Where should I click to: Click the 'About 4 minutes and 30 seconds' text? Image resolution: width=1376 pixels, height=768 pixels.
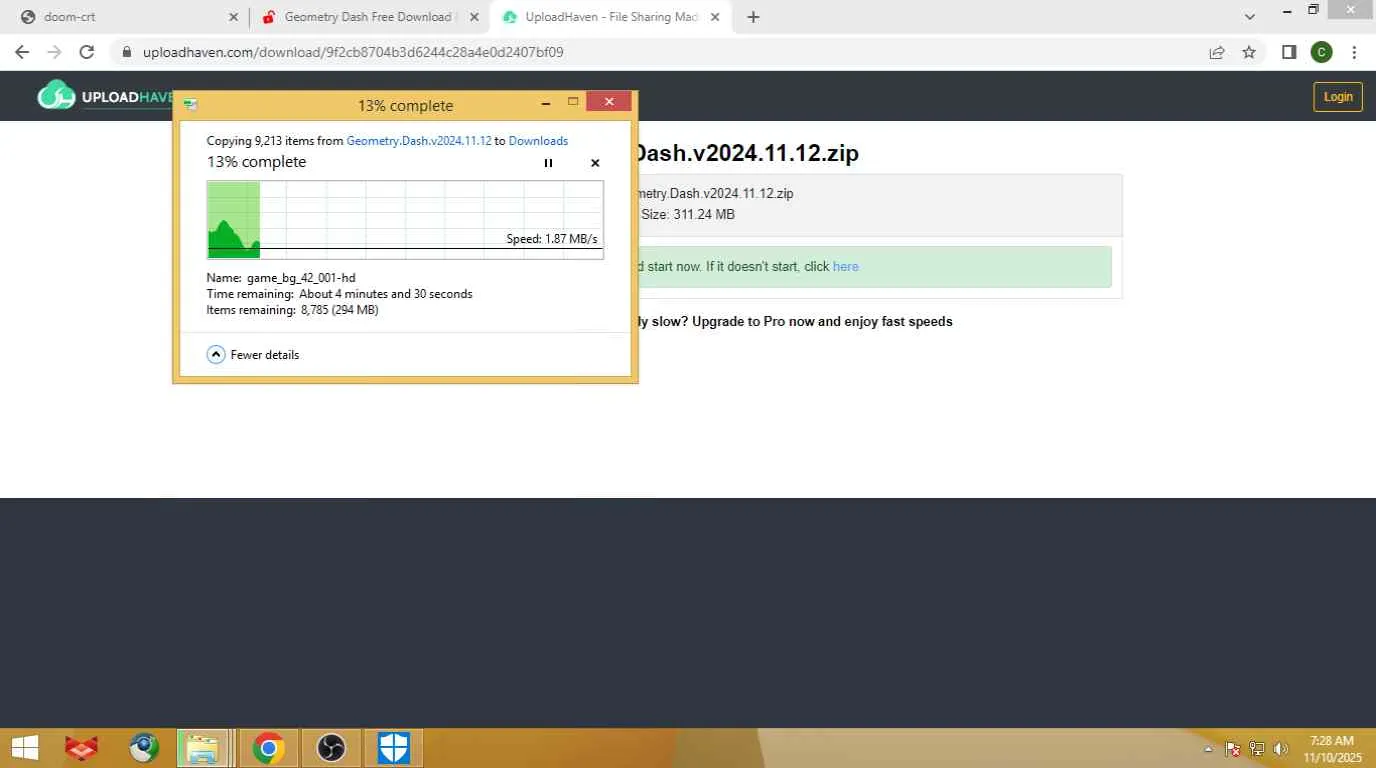[x=386, y=294]
